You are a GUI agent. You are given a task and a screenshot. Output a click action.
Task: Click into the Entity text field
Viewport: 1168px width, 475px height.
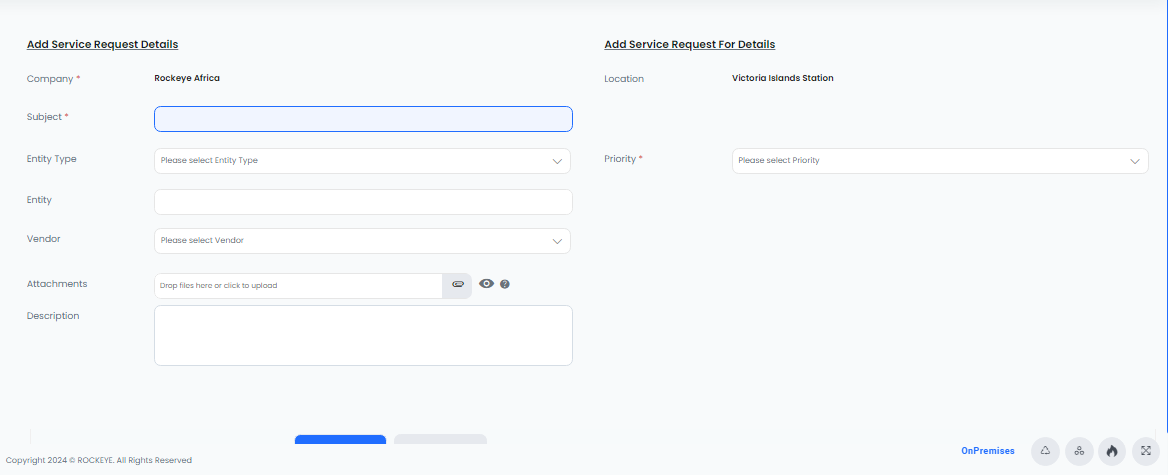[364, 202]
